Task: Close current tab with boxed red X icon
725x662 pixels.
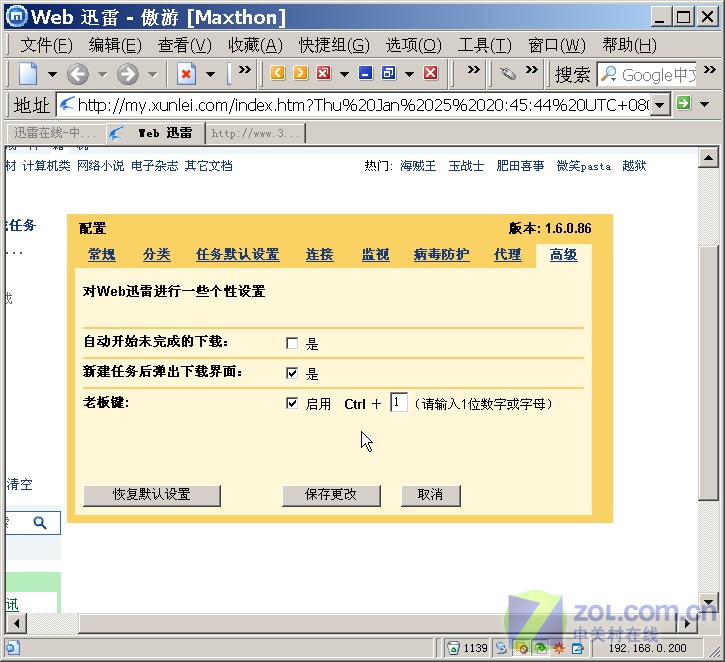Action: pyautogui.click(x=324, y=73)
